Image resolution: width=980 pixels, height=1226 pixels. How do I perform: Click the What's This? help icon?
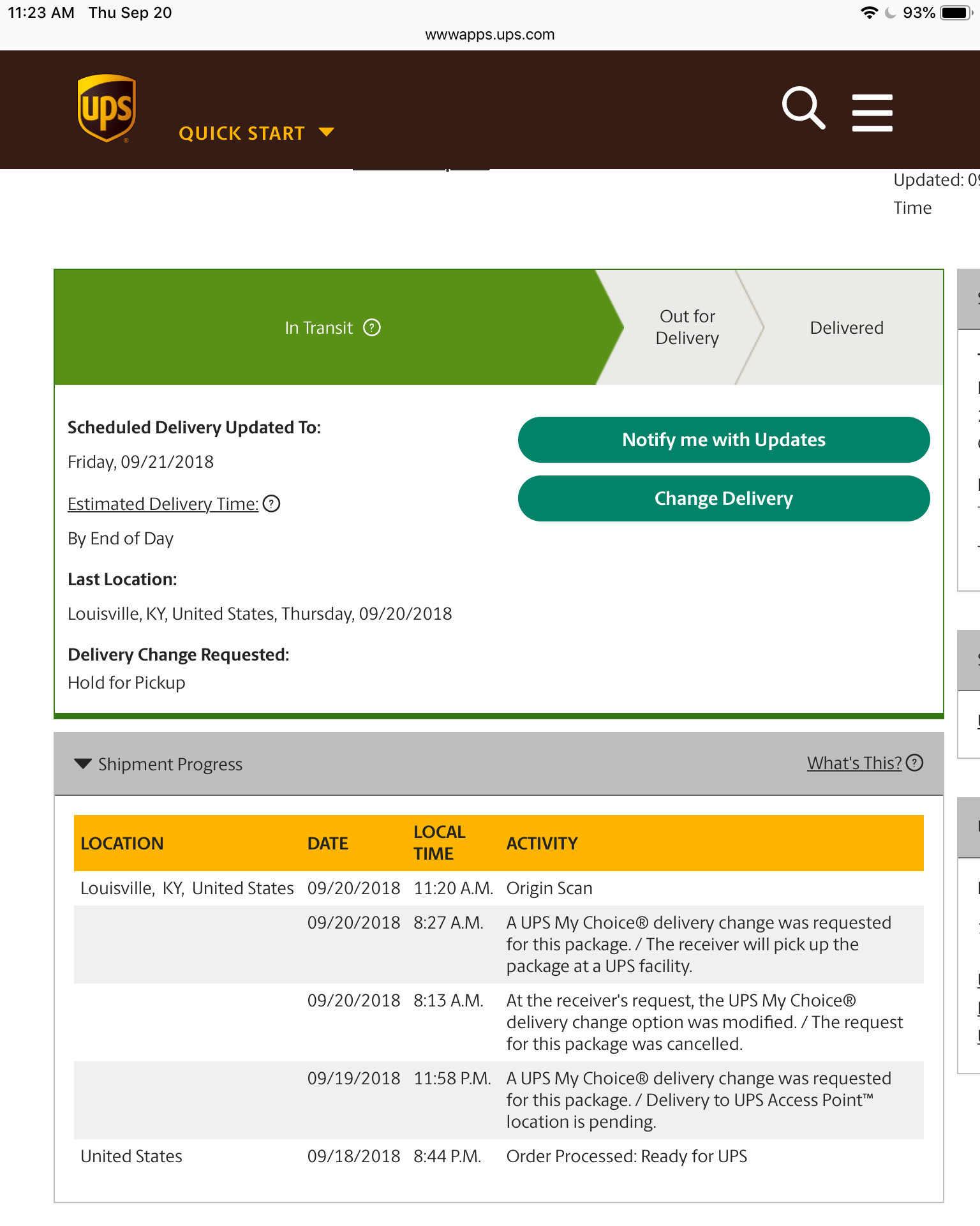(x=915, y=763)
